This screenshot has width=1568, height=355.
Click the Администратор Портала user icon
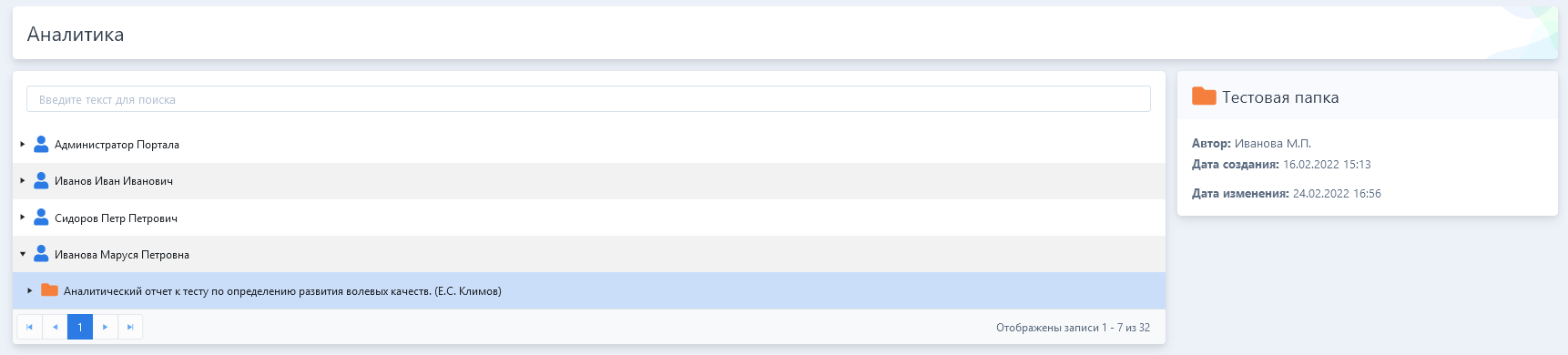41,145
